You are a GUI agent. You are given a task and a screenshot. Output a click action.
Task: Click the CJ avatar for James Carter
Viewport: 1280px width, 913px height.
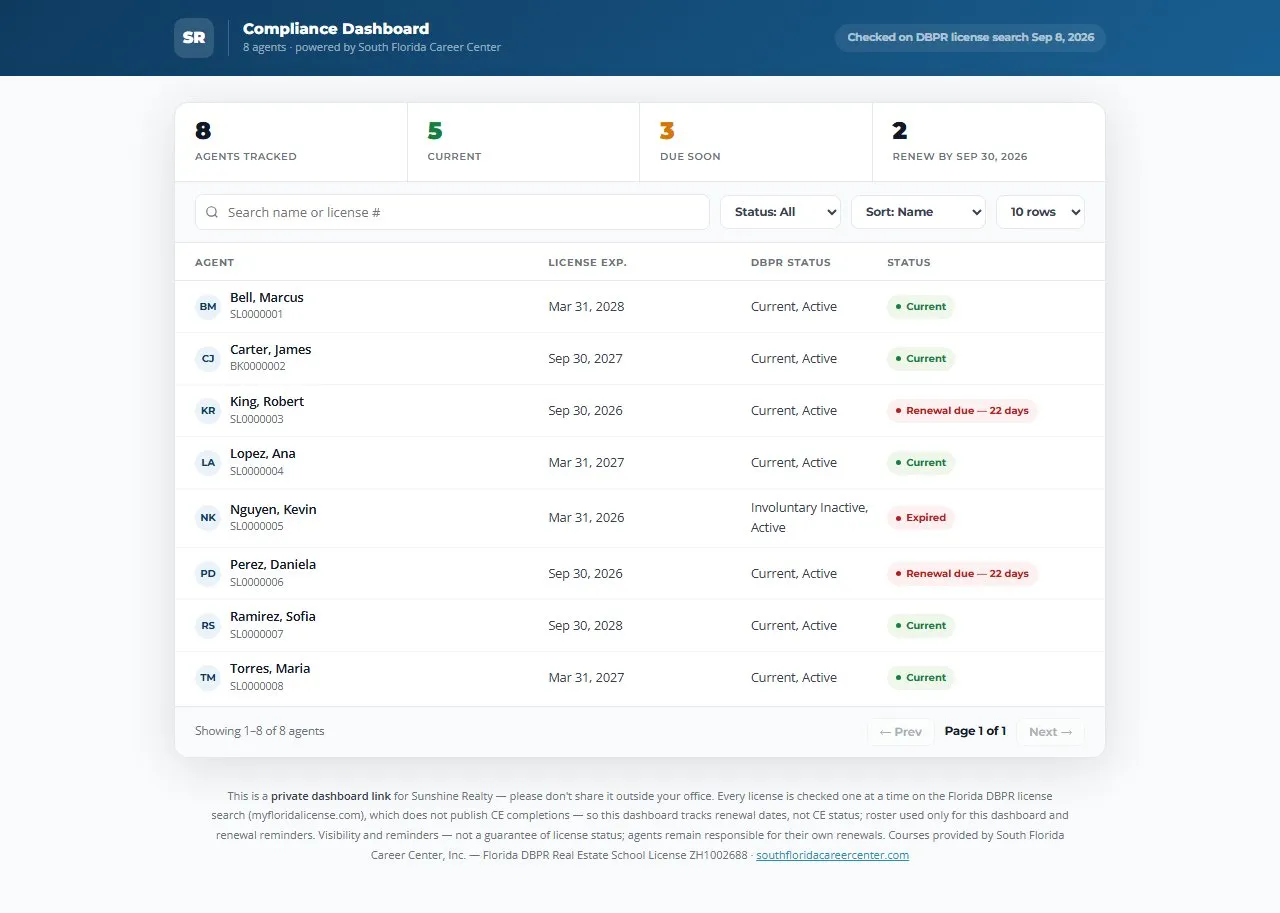coord(207,358)
